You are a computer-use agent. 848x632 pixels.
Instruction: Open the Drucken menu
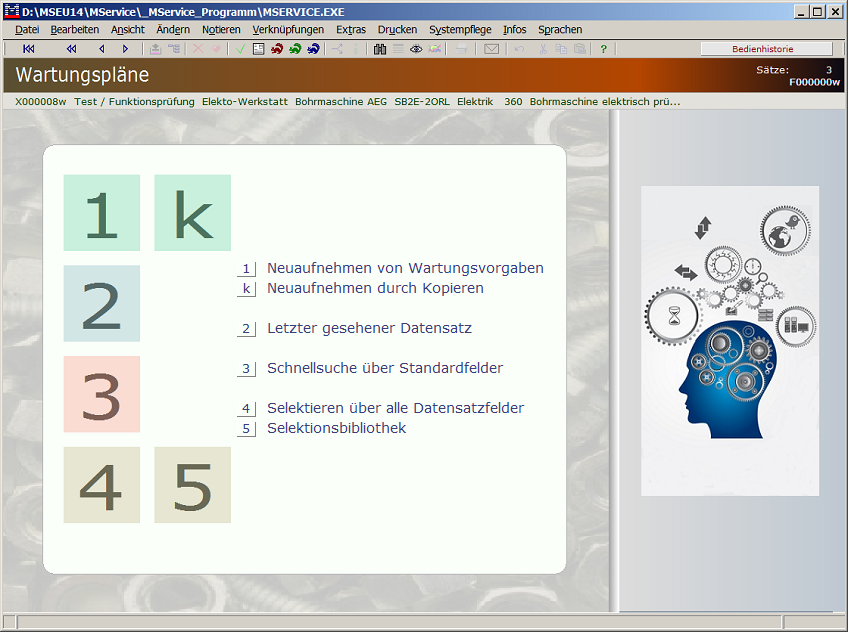[397, 30]
